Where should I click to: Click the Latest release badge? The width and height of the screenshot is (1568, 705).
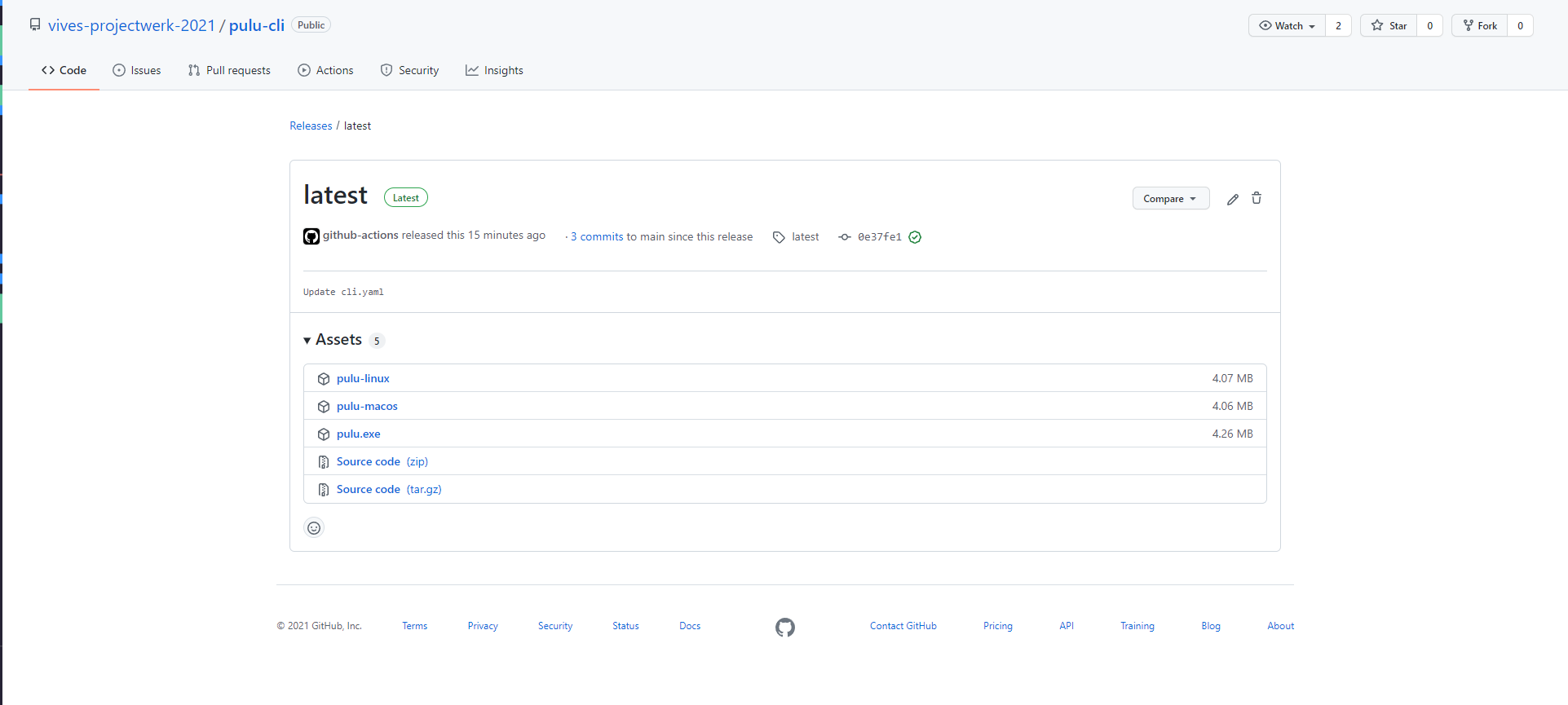406,198
